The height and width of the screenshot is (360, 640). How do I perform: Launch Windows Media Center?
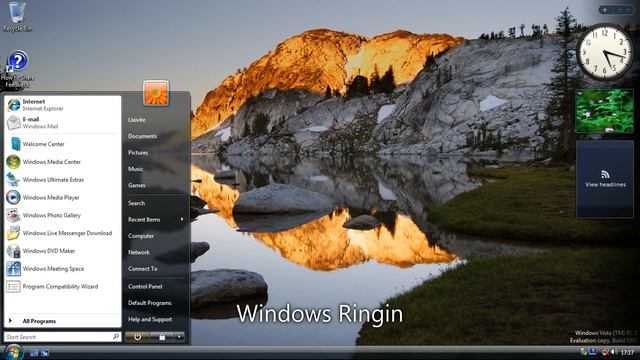pyautogui.click(x=63, y=162)
